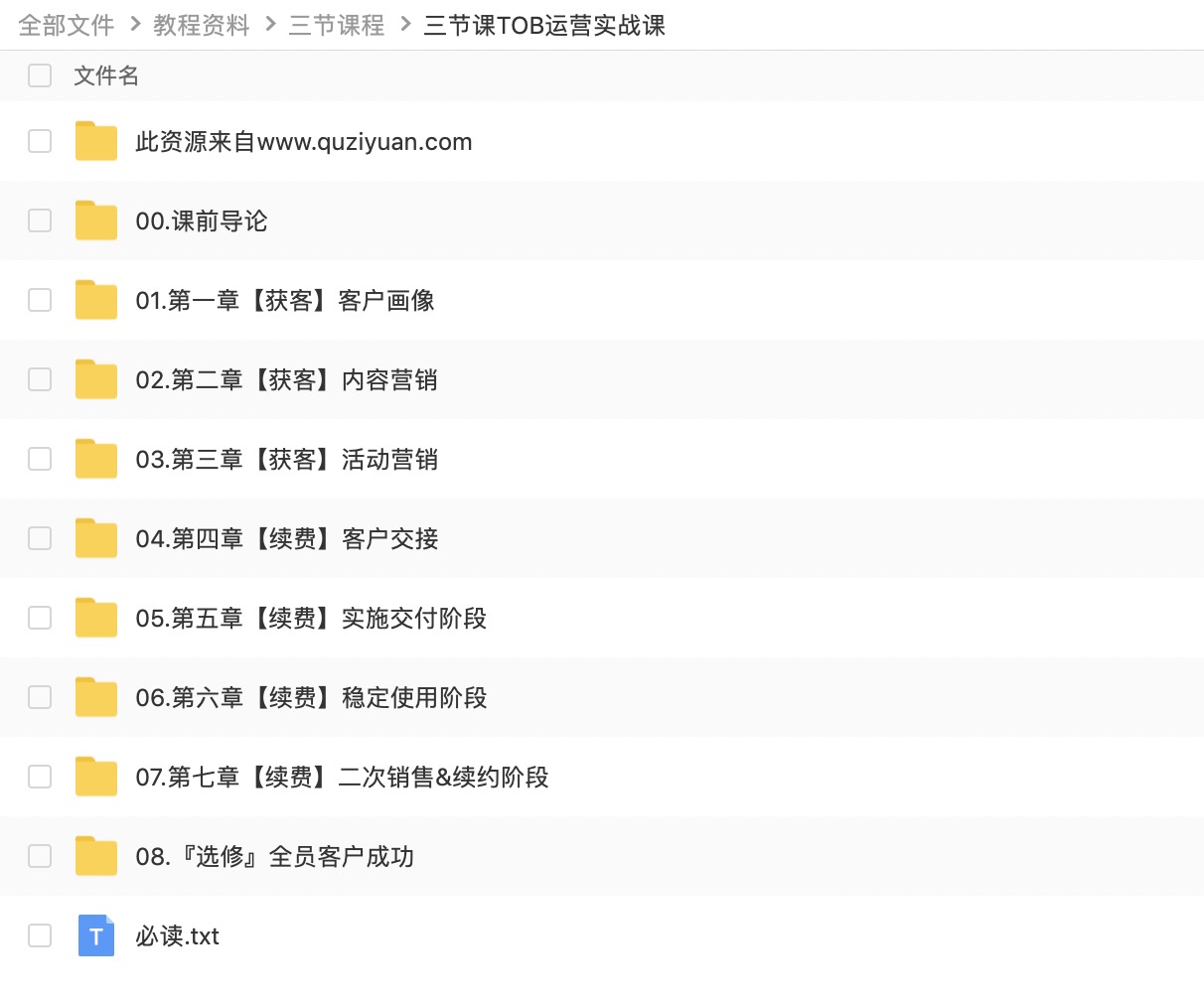Click text file icon of 必读.txt

click(x=96, y=935)
